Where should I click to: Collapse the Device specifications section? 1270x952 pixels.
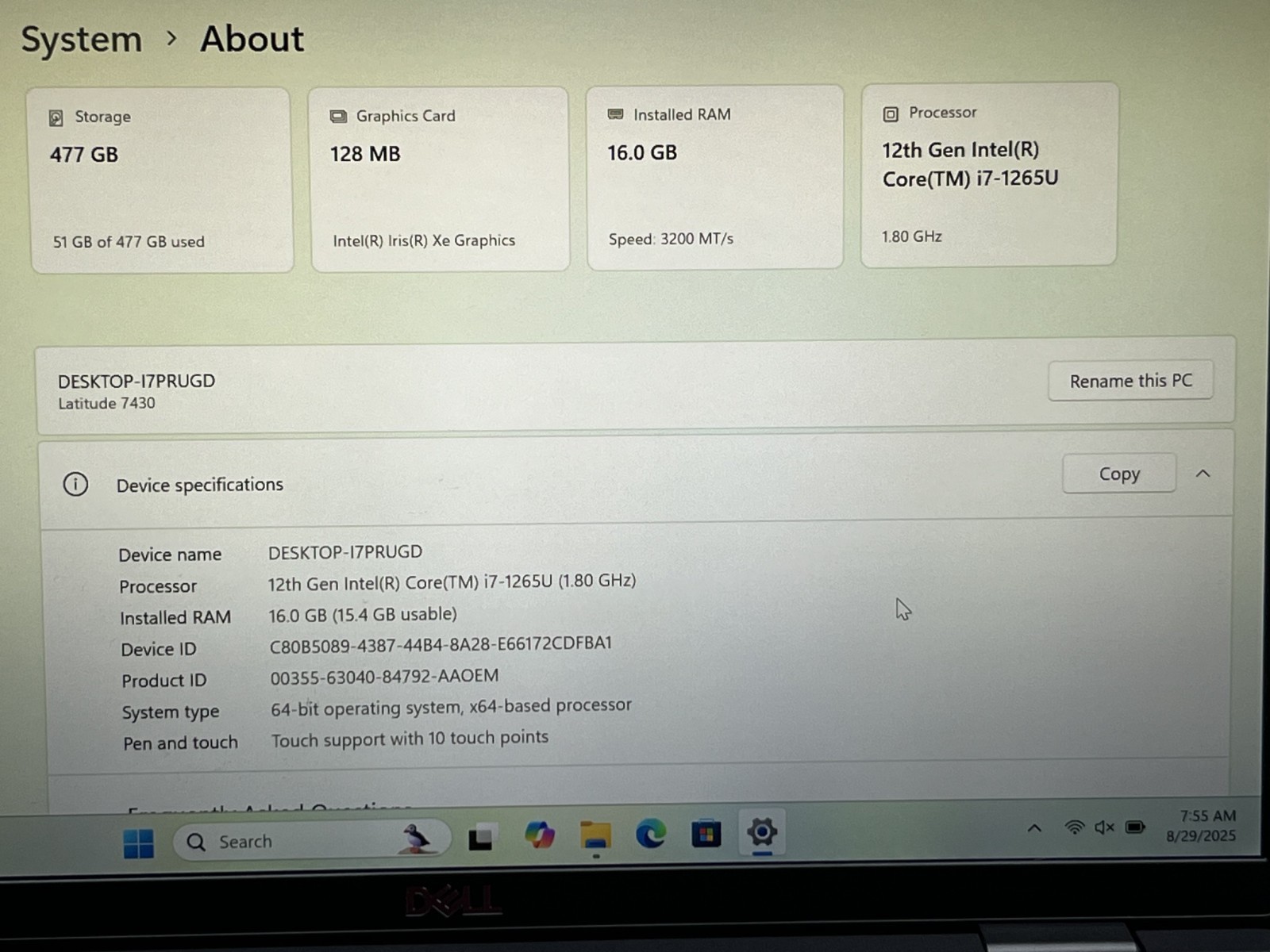click(1203, 474)
